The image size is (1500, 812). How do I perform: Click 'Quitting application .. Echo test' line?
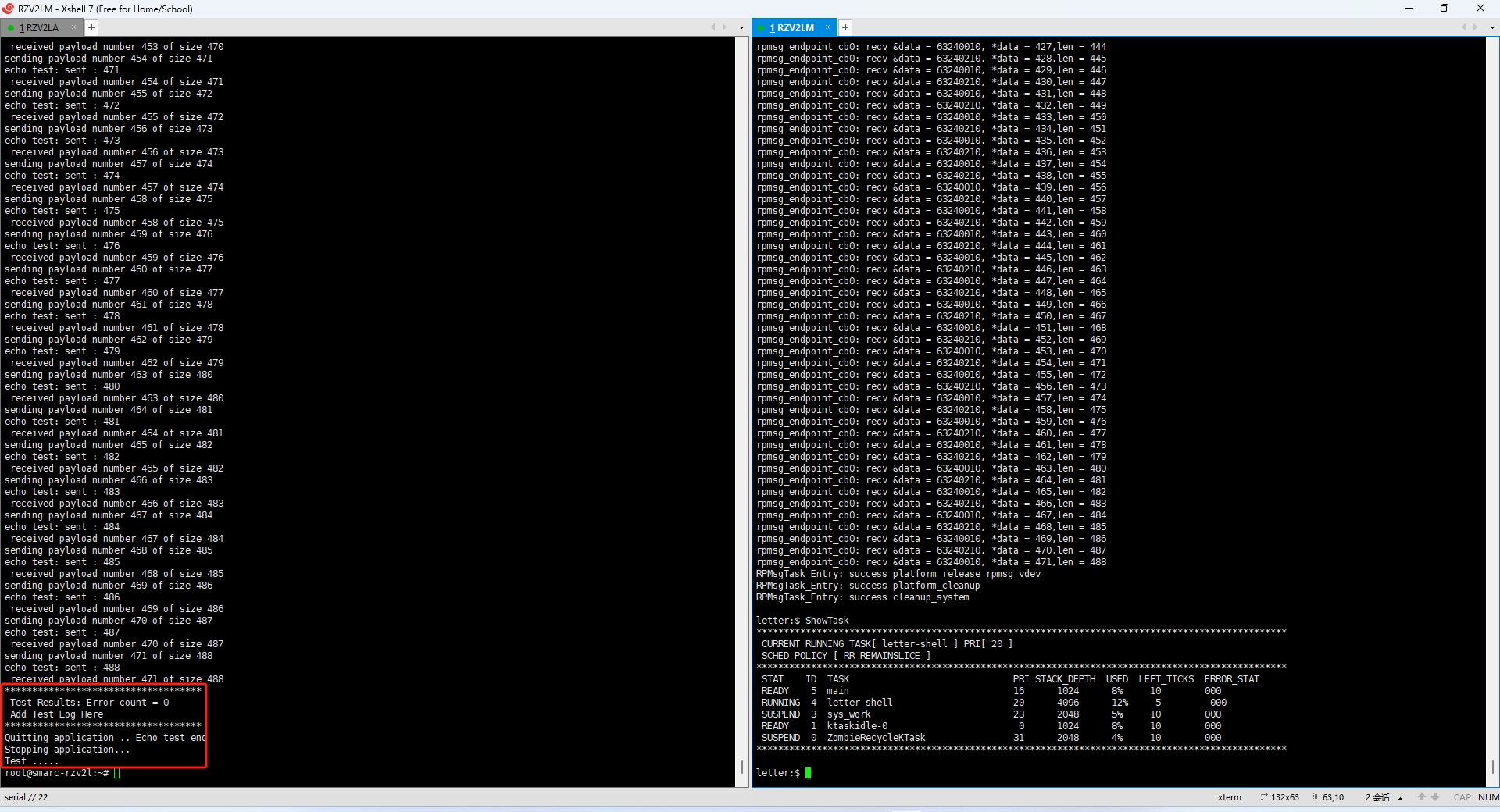105,738
